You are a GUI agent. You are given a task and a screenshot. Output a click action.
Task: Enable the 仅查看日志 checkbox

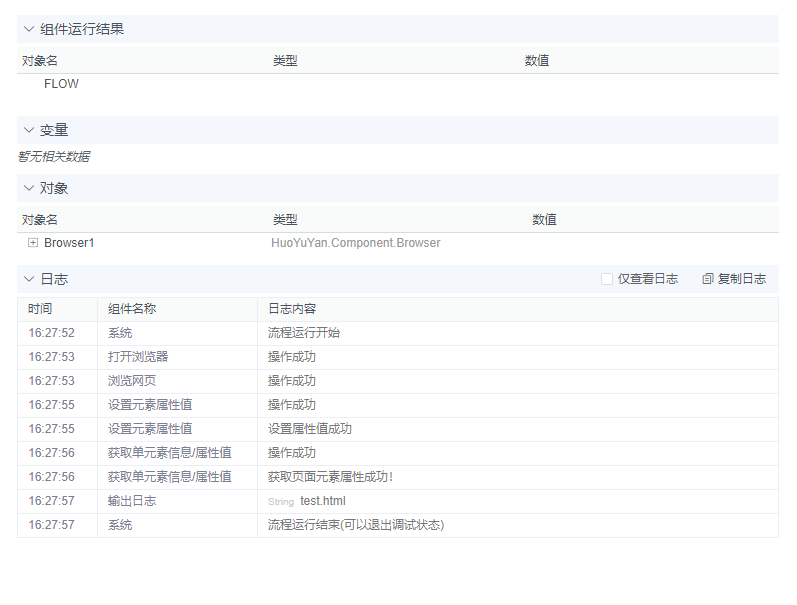pyautogui.click(x=607, y=279)
